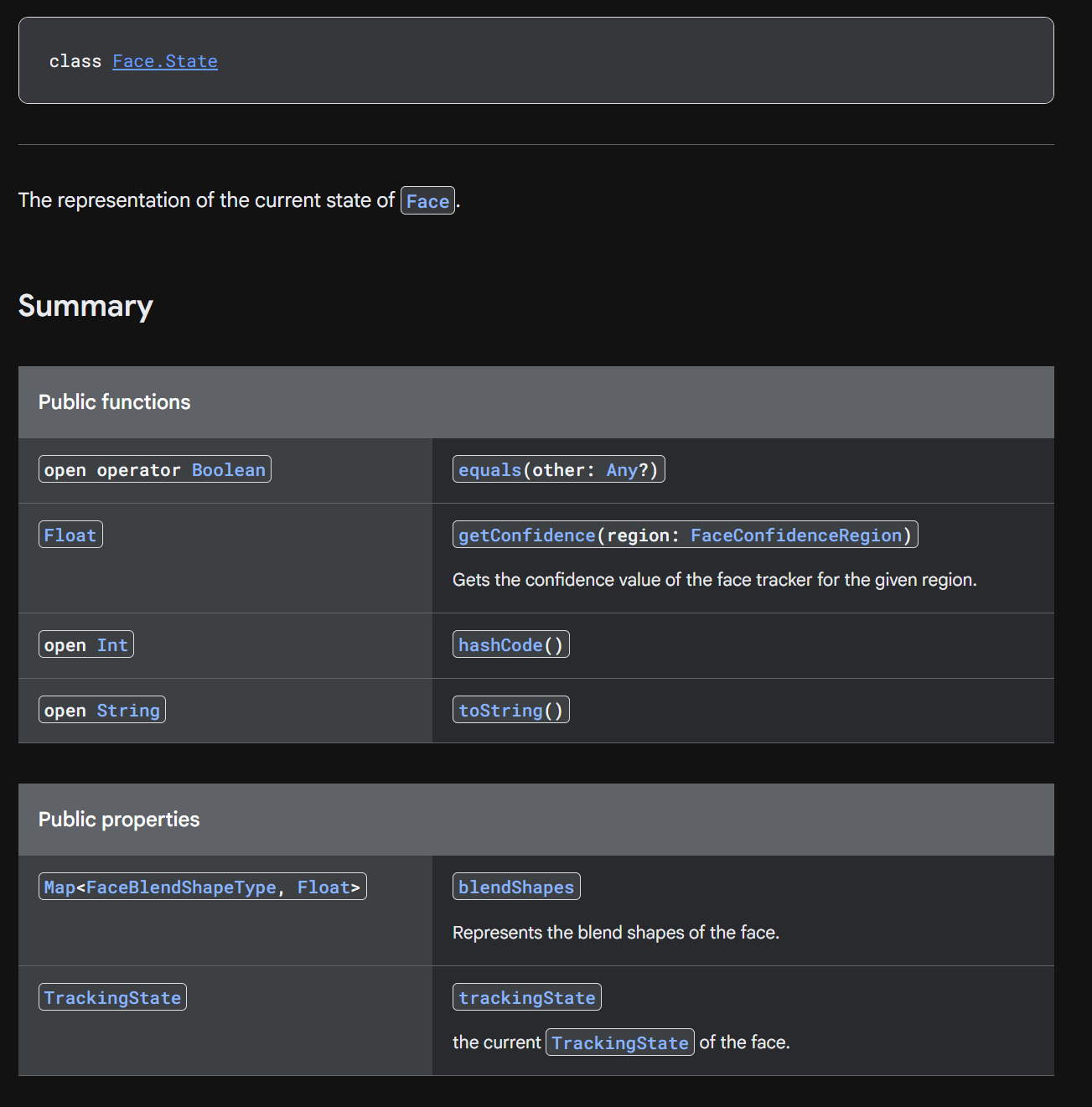This screenshot has width=1092, height=1107.
Task: Click the Face.State link in class declaration
Action: (165, 61)
